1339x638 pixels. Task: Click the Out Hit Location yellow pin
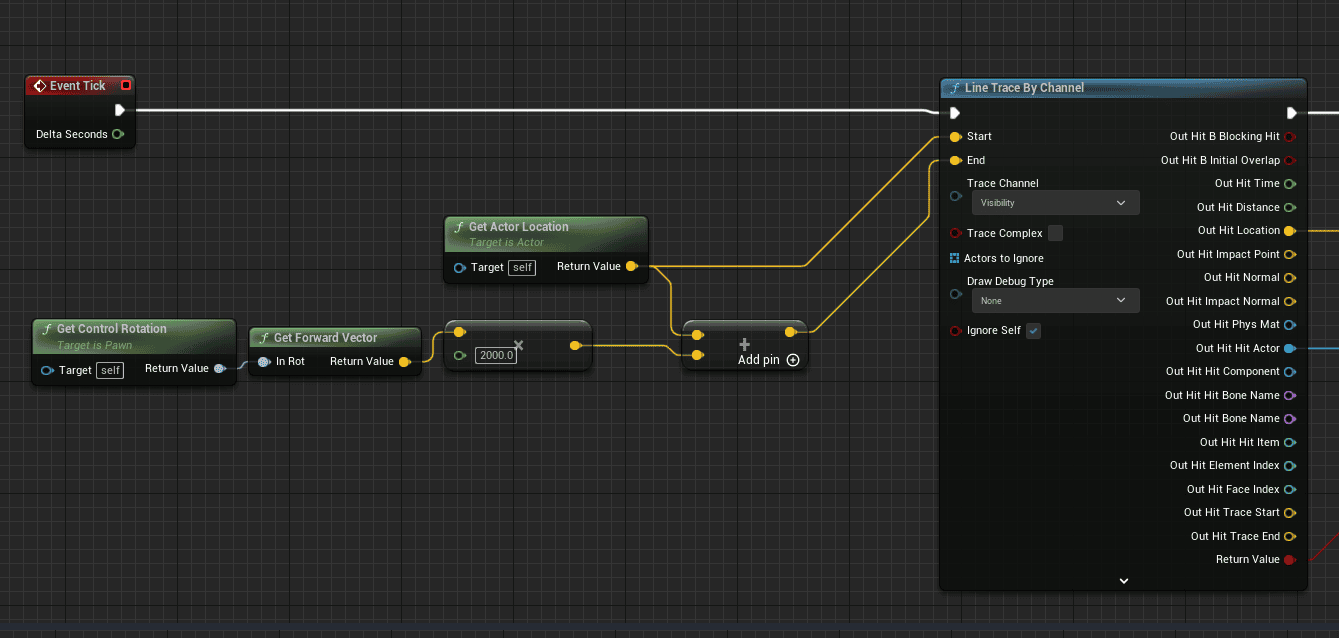coord(1289,231)
